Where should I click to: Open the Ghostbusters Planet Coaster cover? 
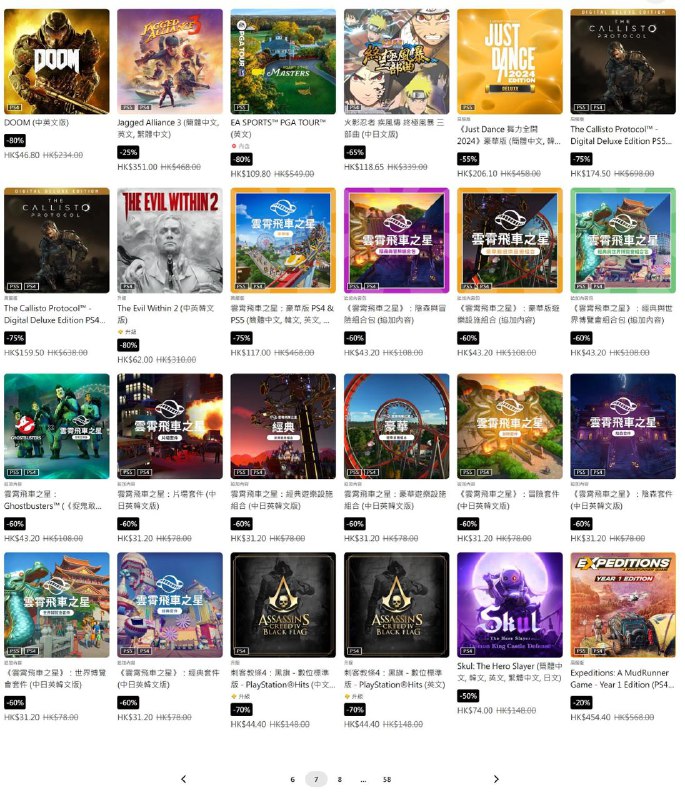[x=57, y=426]
